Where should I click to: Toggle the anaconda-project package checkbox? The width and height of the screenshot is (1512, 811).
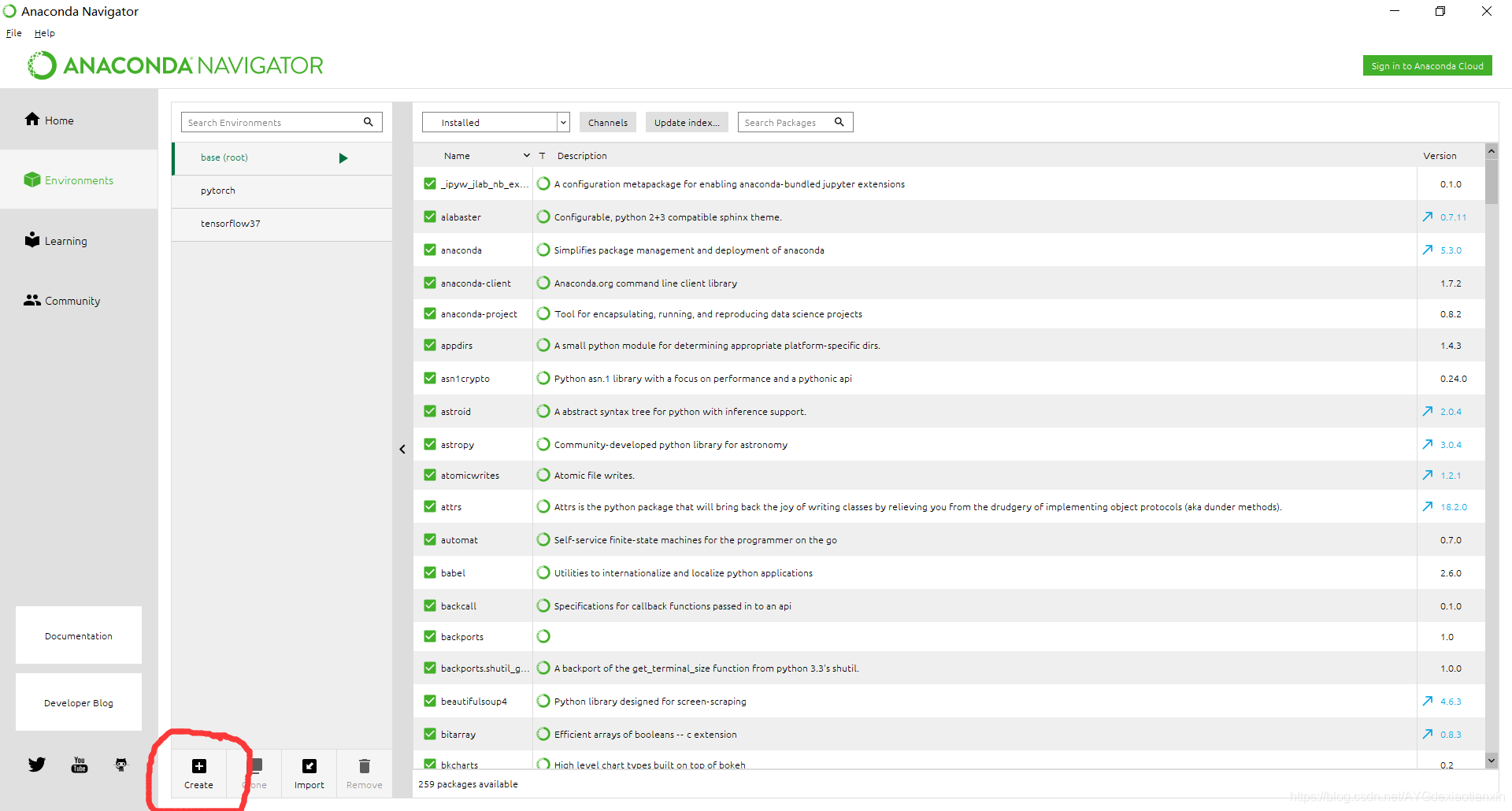click(x=430, y=313)
